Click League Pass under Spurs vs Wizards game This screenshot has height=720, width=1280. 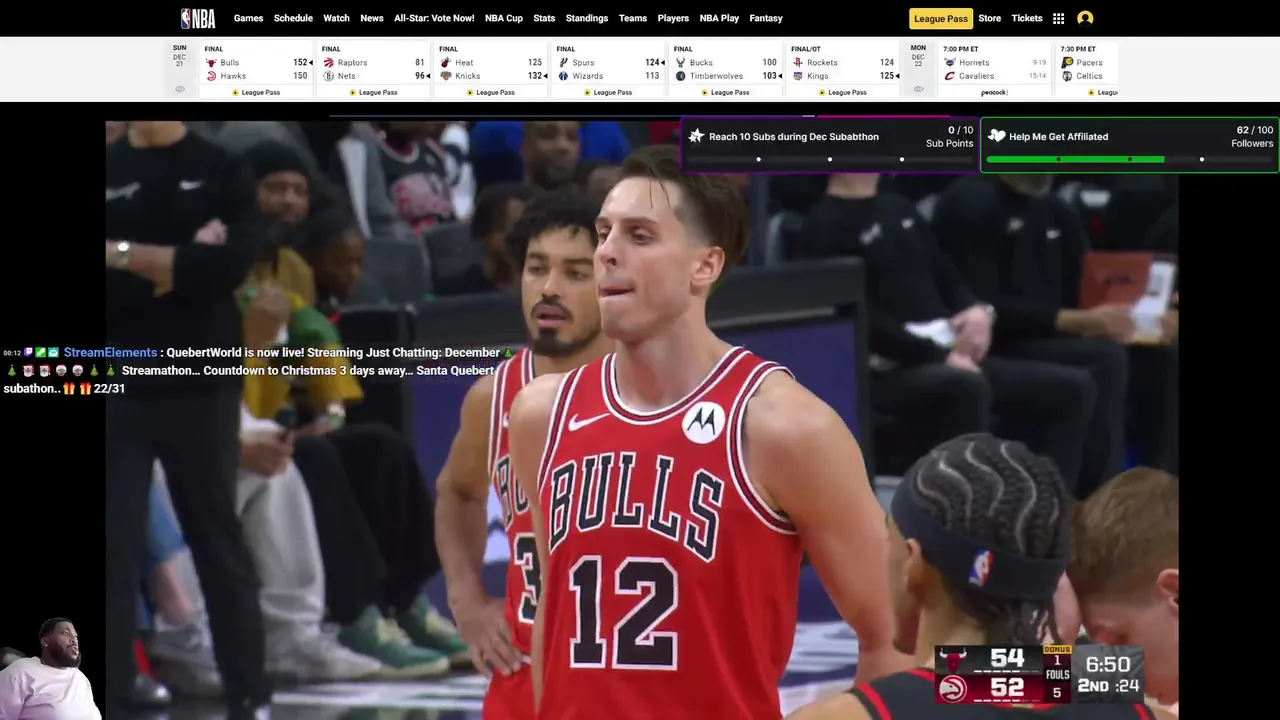(x=608, y=92)
